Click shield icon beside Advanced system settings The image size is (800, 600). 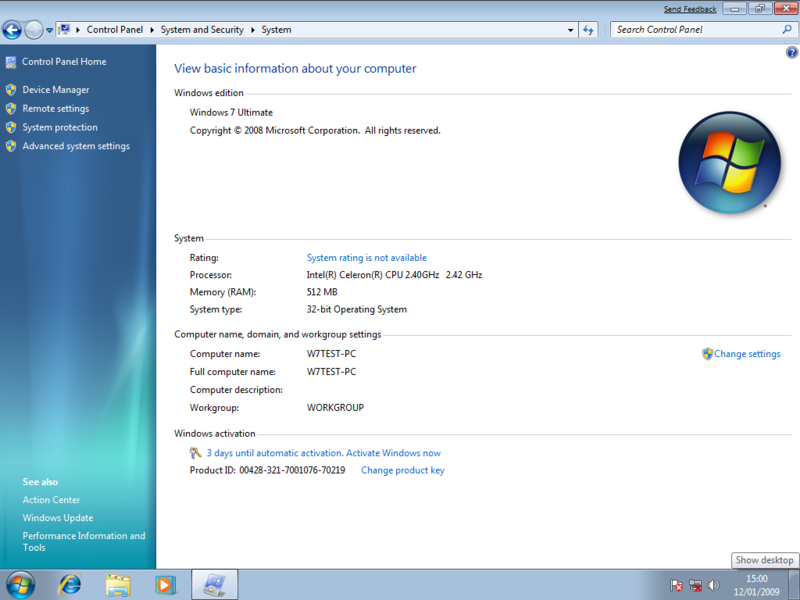coord(11,146)
